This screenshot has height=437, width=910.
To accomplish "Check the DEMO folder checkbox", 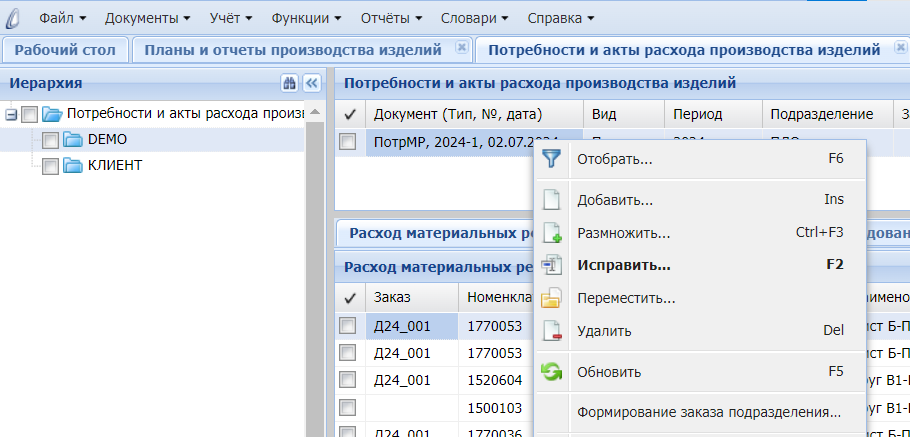I will click(x=51, y=140).
